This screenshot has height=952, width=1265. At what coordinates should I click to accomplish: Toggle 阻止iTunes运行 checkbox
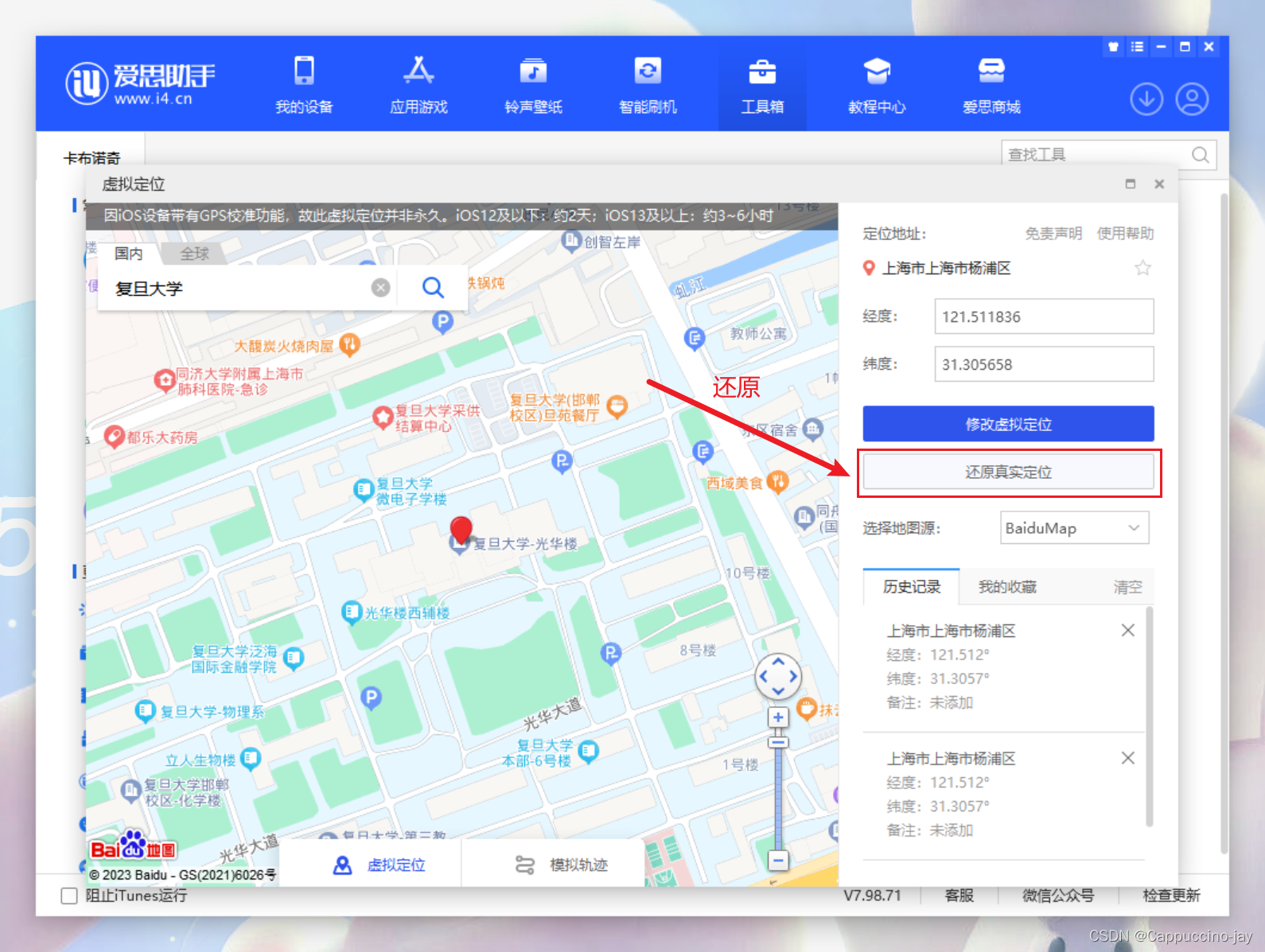tap(69, 896)
